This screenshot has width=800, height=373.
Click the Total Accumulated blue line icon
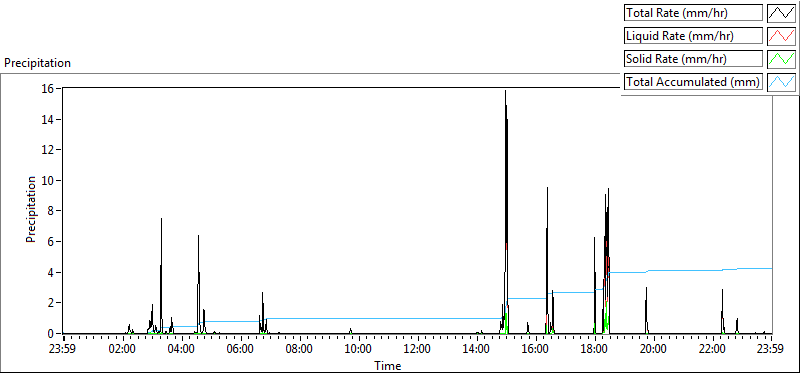[781, 82]
